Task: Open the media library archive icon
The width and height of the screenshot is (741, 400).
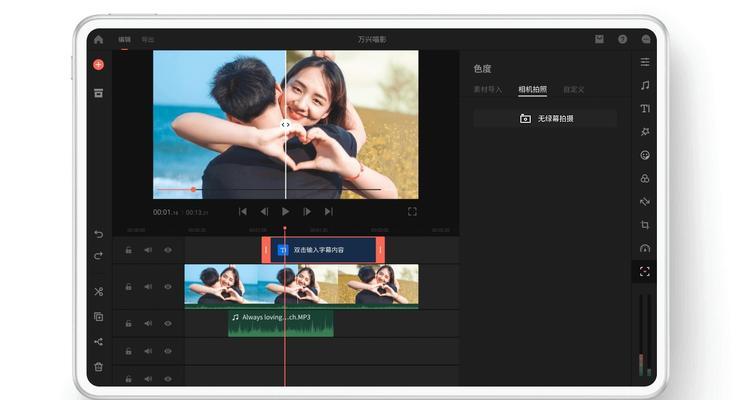Action: click(x=98, y=93)
